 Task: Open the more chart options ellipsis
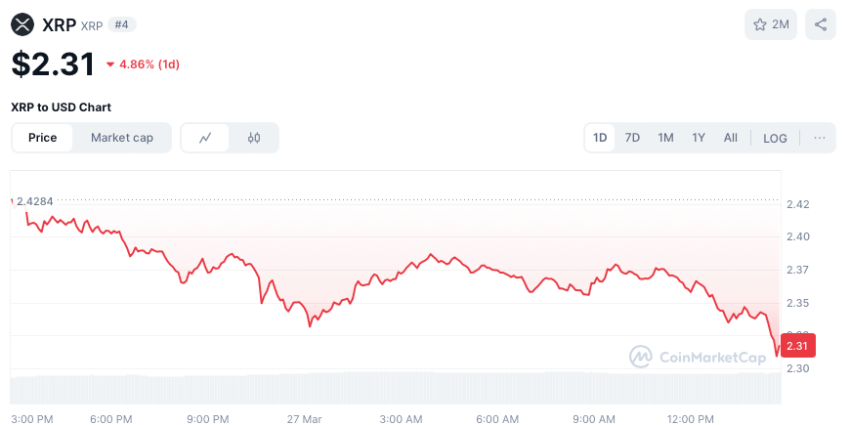pyautogui.click(x=820, y=138)
